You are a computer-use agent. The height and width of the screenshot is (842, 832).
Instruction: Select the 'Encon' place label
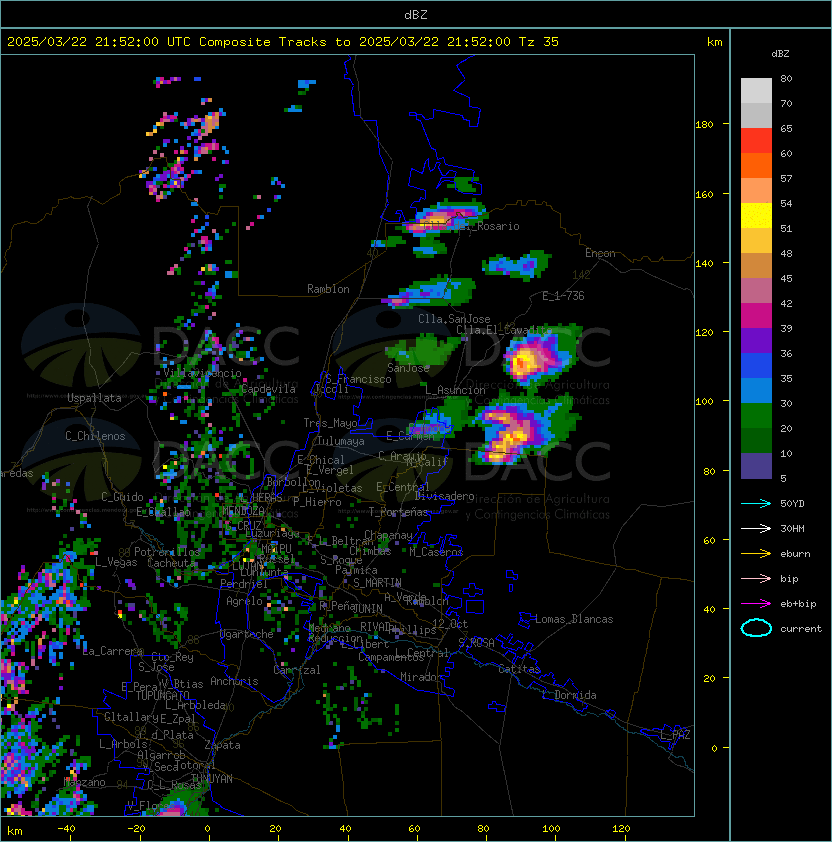click(x=600, y=253)
